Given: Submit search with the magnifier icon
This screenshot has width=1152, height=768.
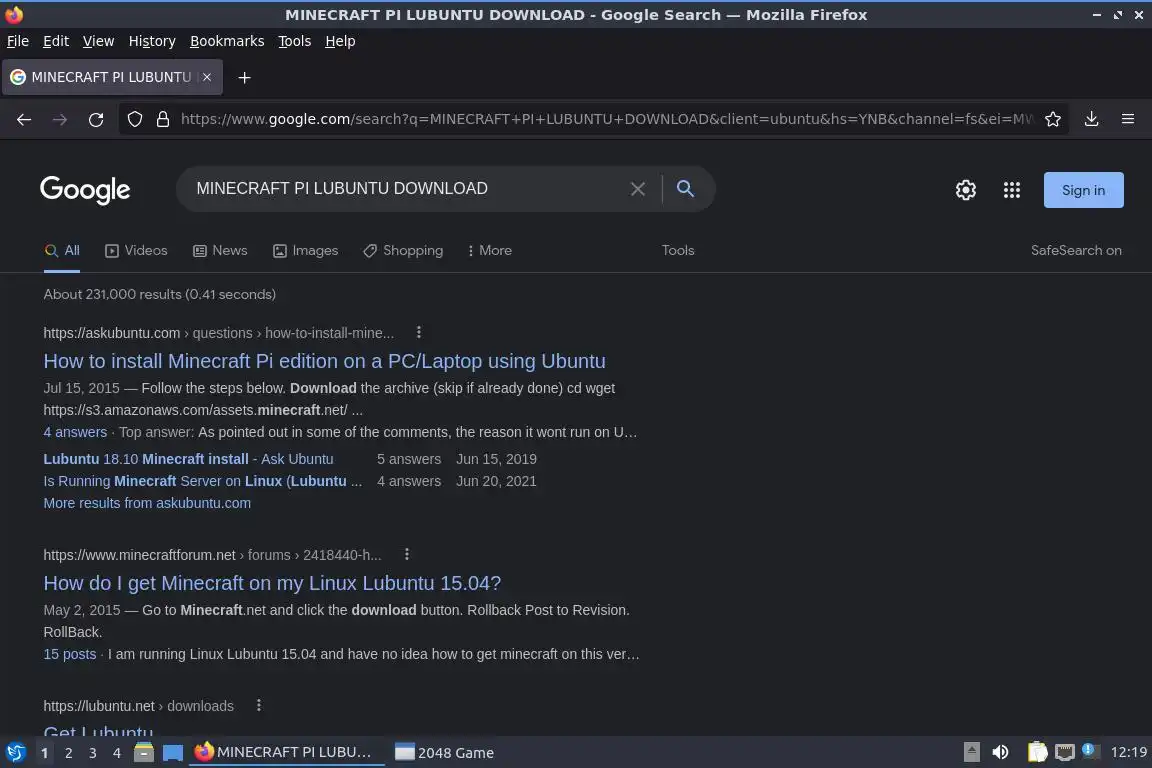Looking at the screenshot, I should (685, 189).
